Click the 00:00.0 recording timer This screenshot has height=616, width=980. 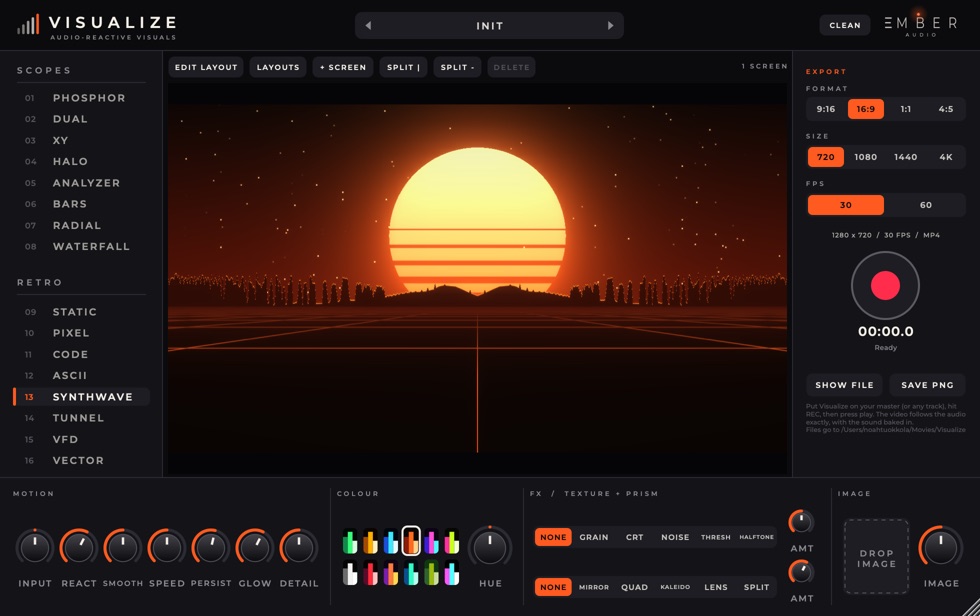[x=885, y=331]
